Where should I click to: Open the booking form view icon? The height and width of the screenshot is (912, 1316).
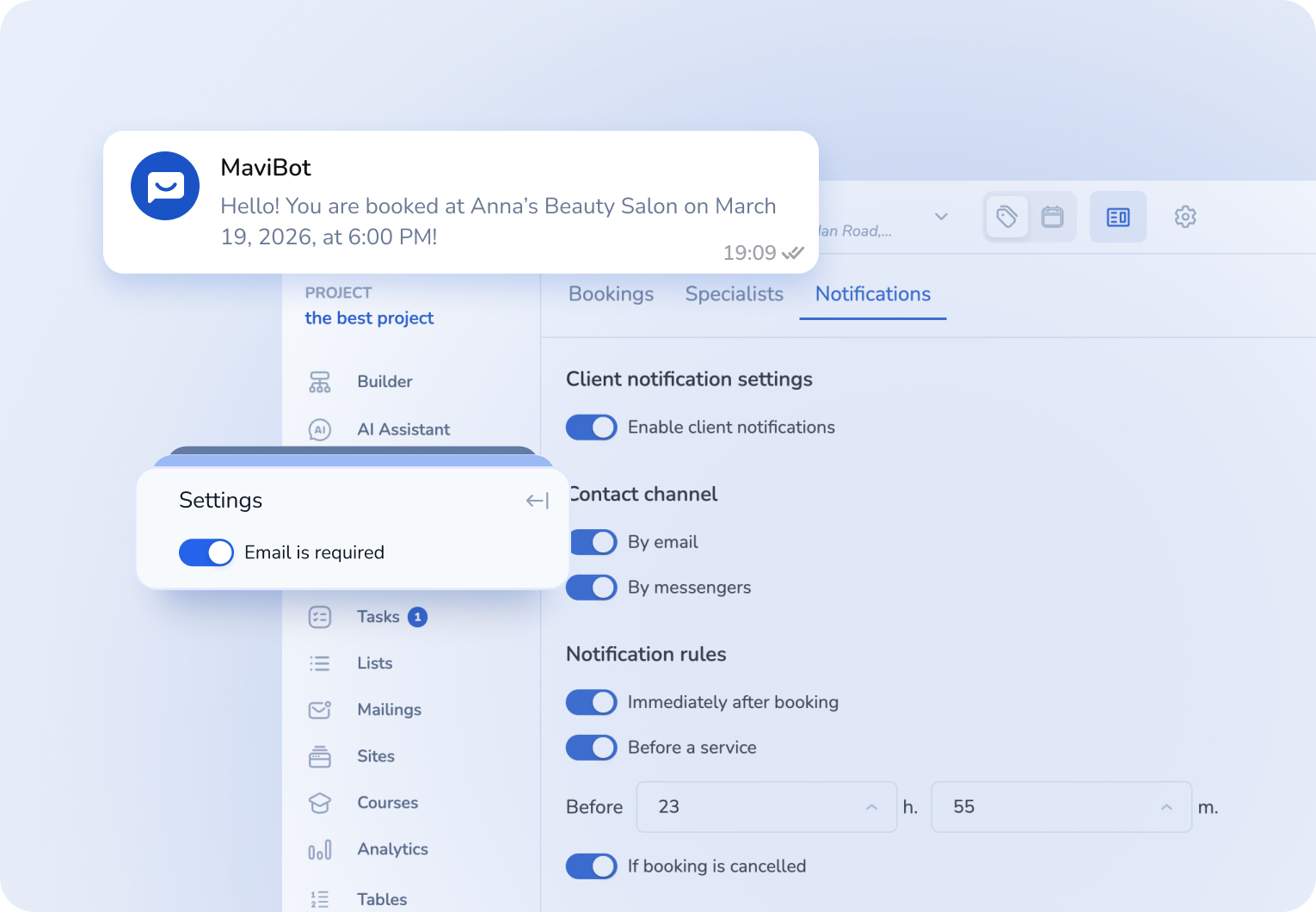1118,217
